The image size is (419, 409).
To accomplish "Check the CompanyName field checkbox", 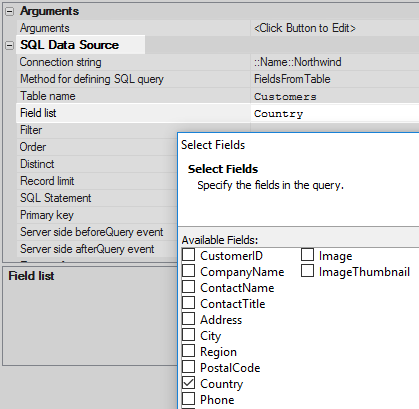I will click(x=189, y=271).
